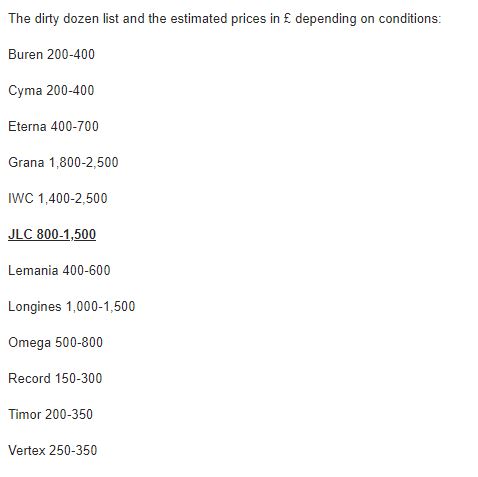Viewport: 478px width, 477px height.
Task: Select the IWC 1,400-2,500 line
Action: [58, 198]
